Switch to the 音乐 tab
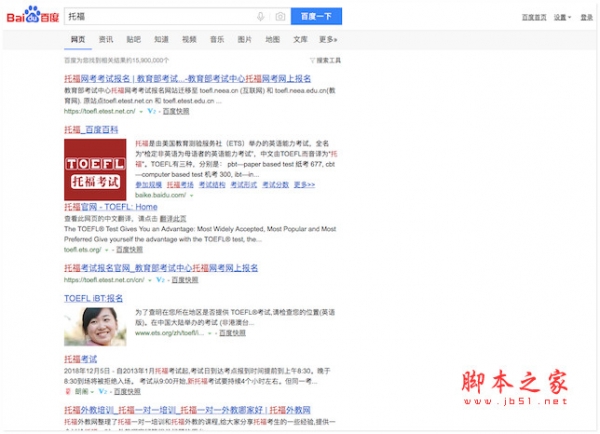 pyautogui.click(x=217, y=39)
